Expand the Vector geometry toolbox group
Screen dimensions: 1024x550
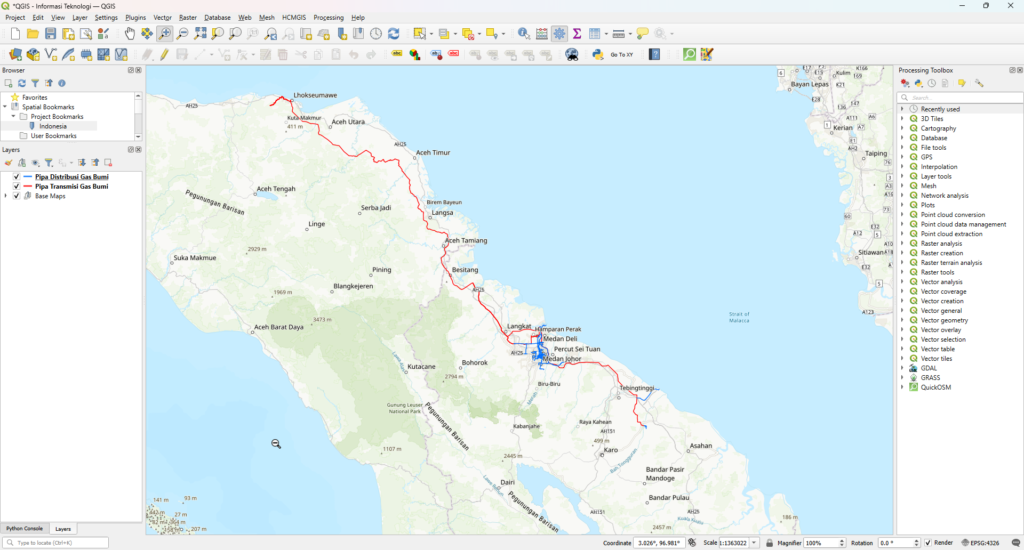pyautogui.click(x=902, y=320)
